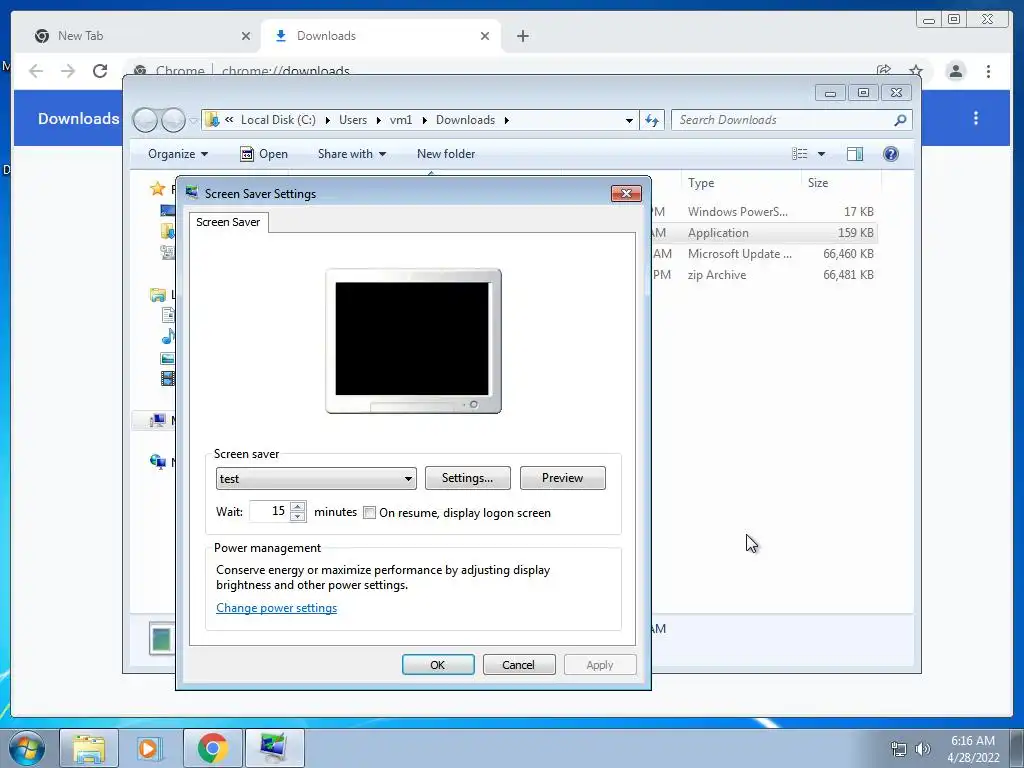Open the Organize menu in Explorer
The image size is (1024, 768).
pyautogui.click(x=178, y=154)
